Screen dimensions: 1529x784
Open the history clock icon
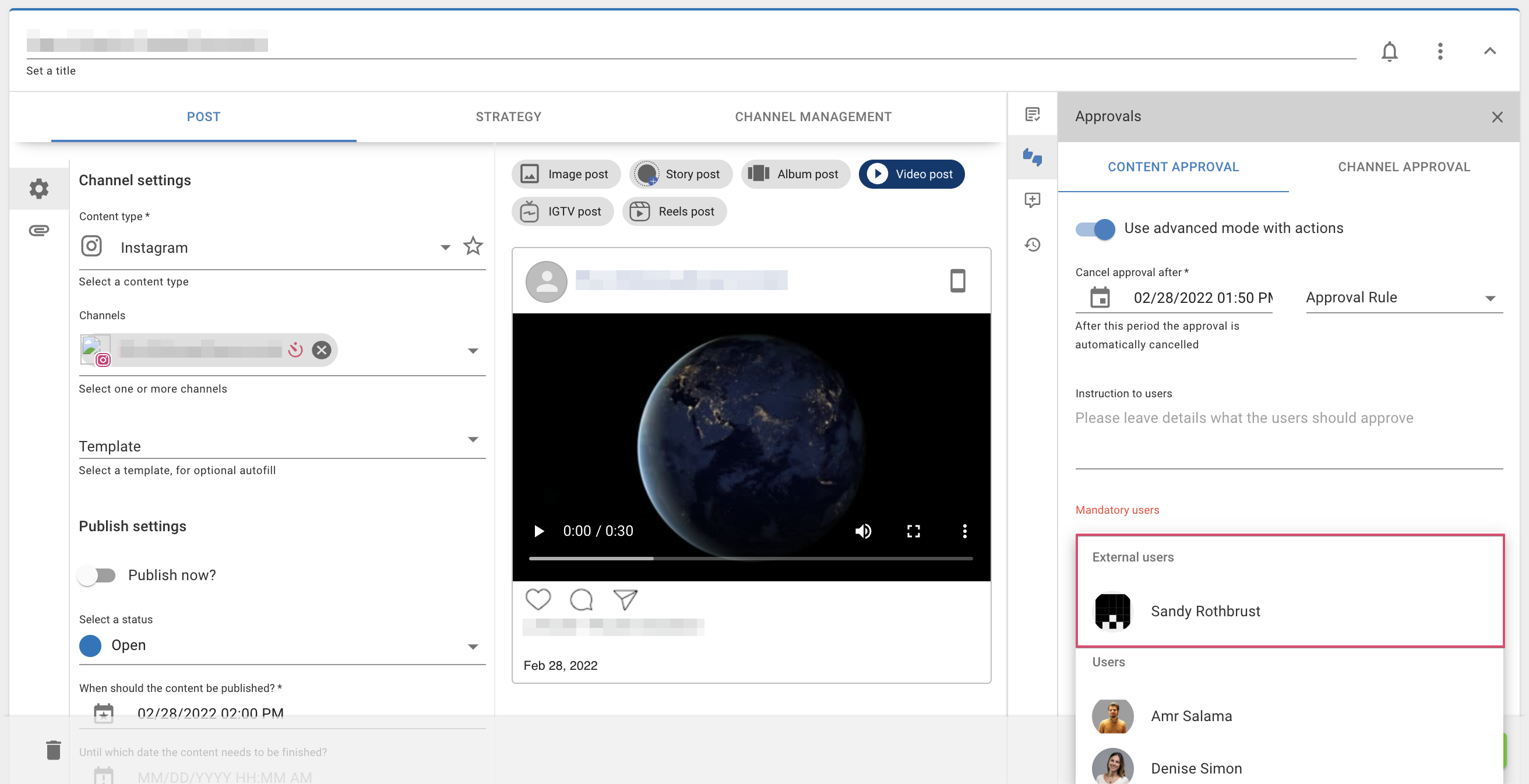pos(1032,245)
